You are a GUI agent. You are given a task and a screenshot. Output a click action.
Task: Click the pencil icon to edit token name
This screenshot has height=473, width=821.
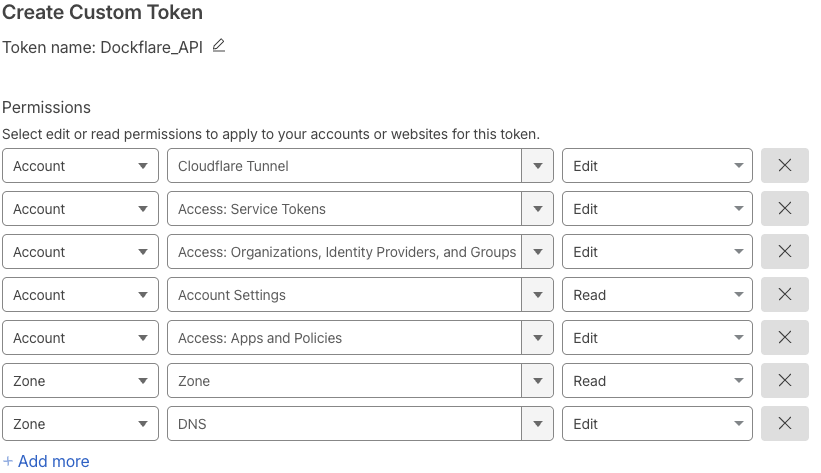tap(219, 46)
